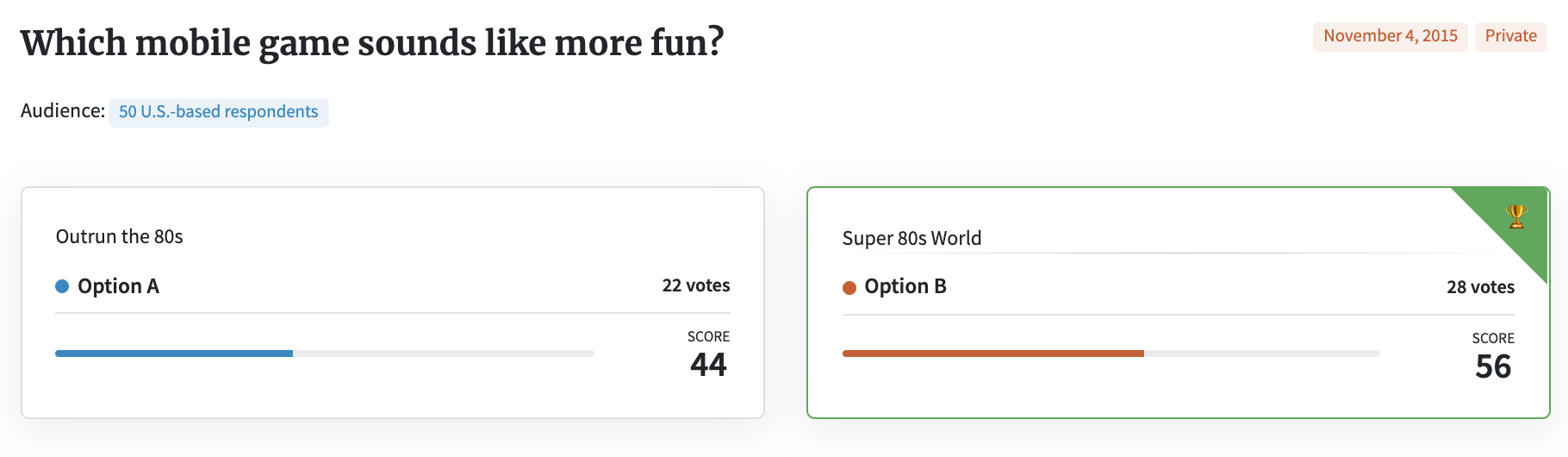Open the November 4, 2015 date tag
The height and width of the screenshot is (457, 1568).
(x=1391, y=36)
